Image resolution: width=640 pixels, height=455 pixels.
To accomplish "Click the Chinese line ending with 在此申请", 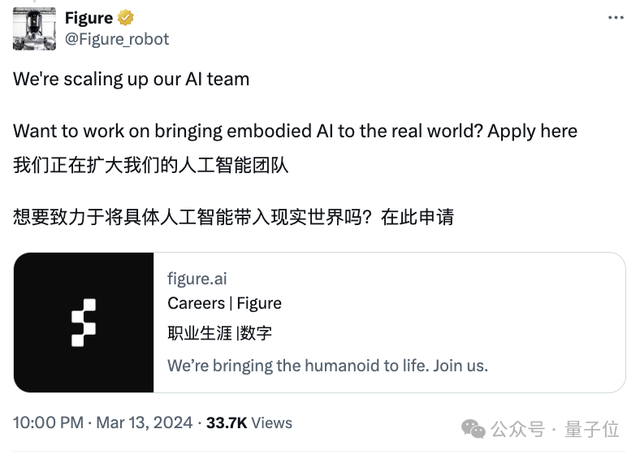I will pyautogui.click(x=234, y=216).
